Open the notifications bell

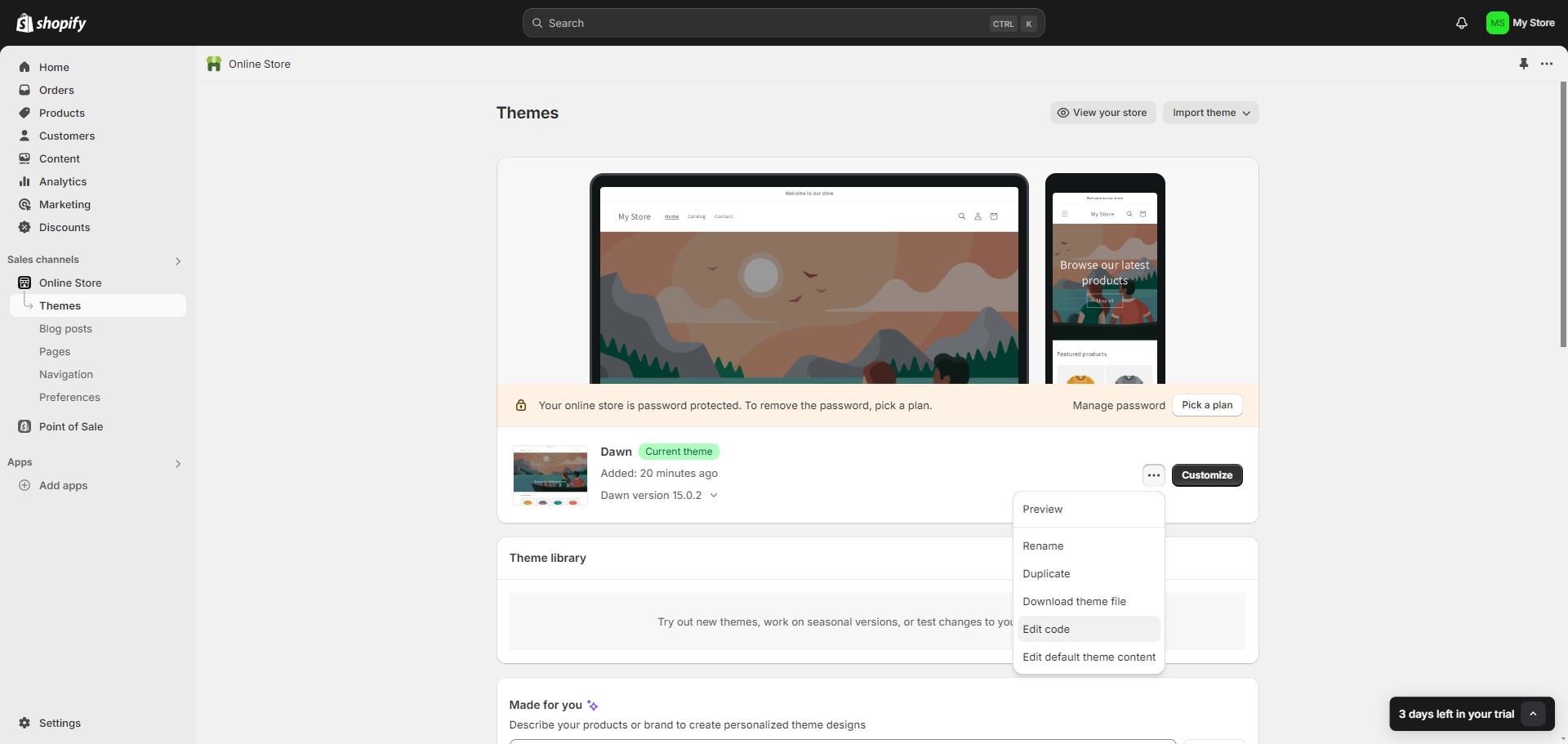[x=1461, y=23]
